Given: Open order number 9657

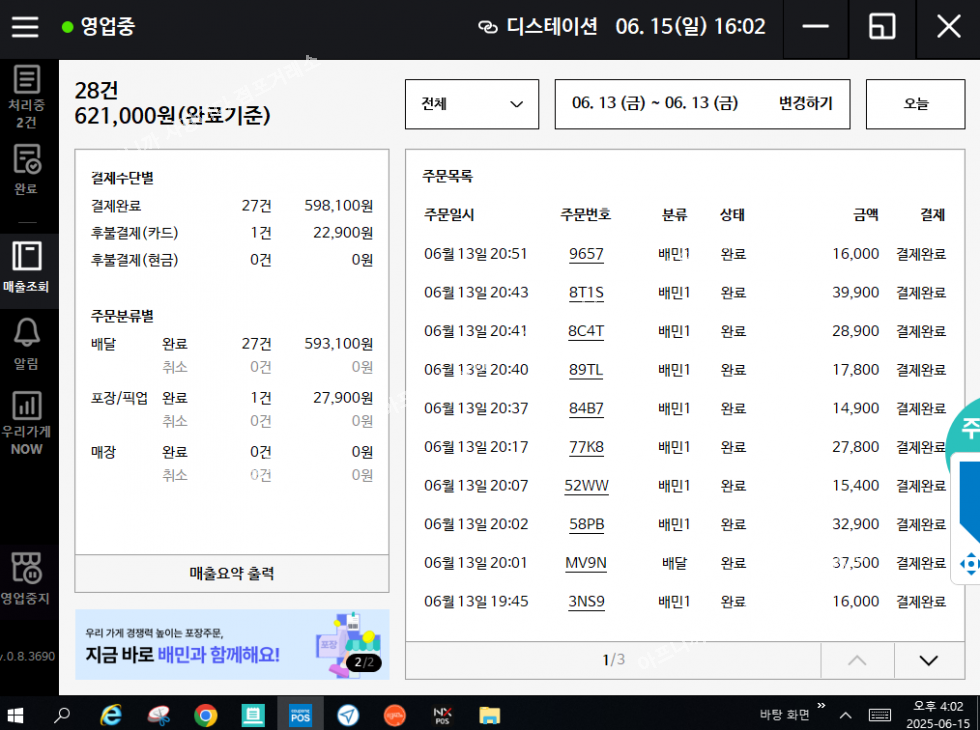Looking at the screenshot, I should point(586,254).
